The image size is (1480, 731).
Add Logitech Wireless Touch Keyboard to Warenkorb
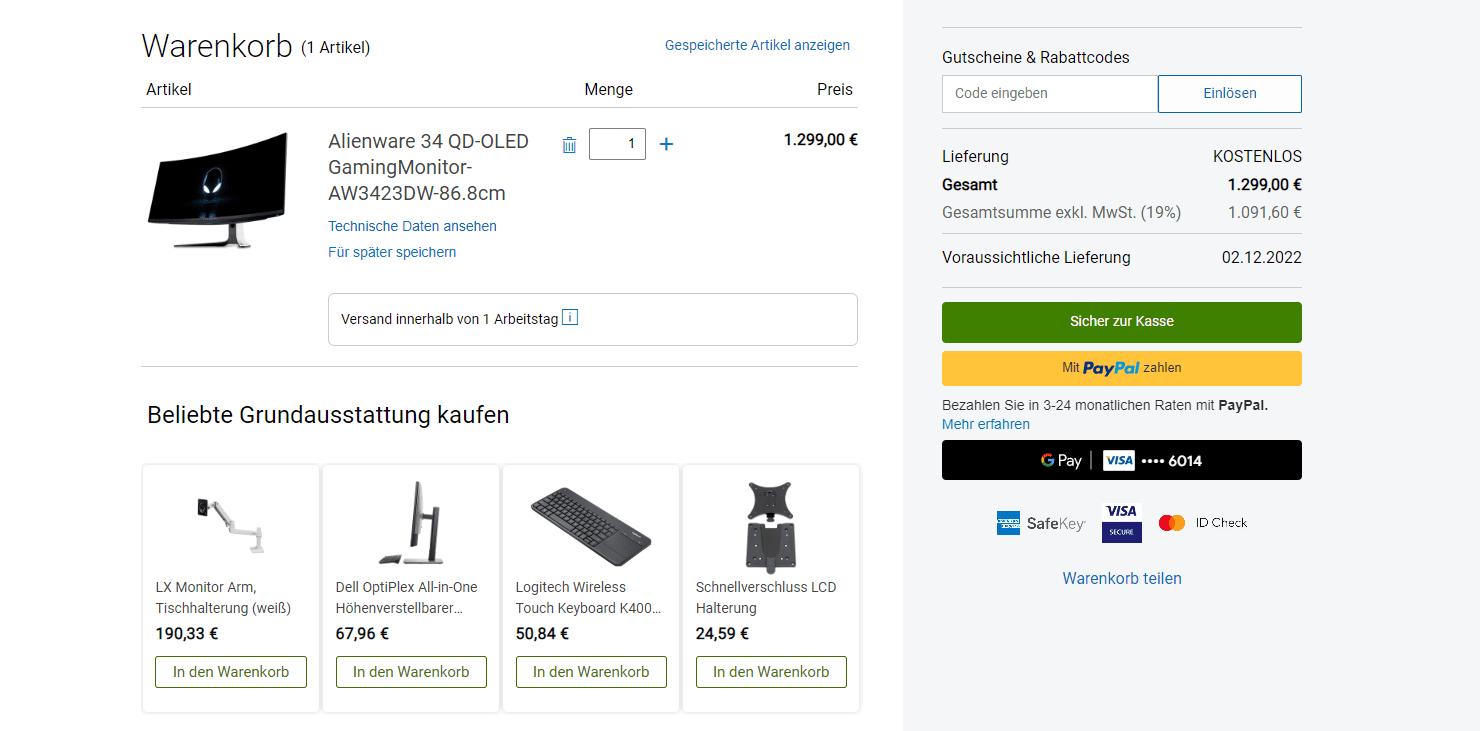pyautogui.click(x=591, y=672)
